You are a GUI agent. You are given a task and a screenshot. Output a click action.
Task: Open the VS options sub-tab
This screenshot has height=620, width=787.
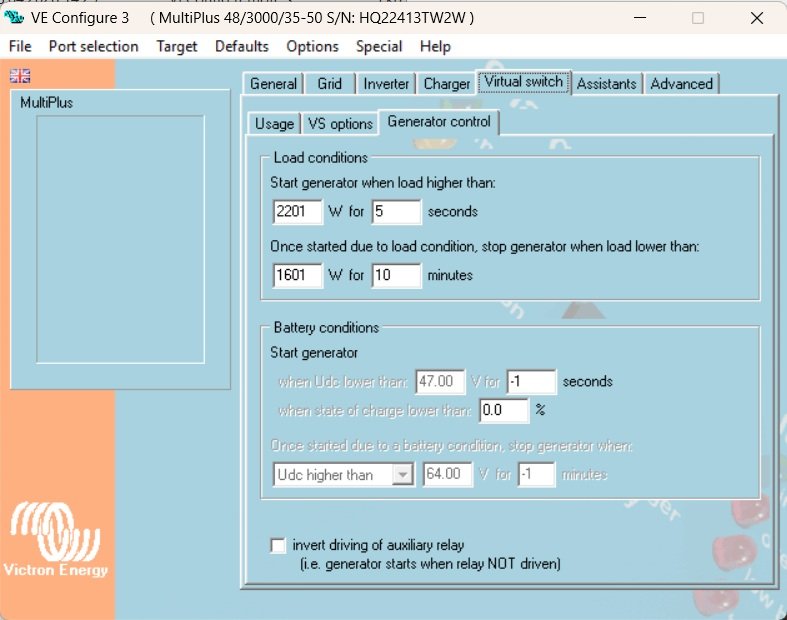click(340, 123)
